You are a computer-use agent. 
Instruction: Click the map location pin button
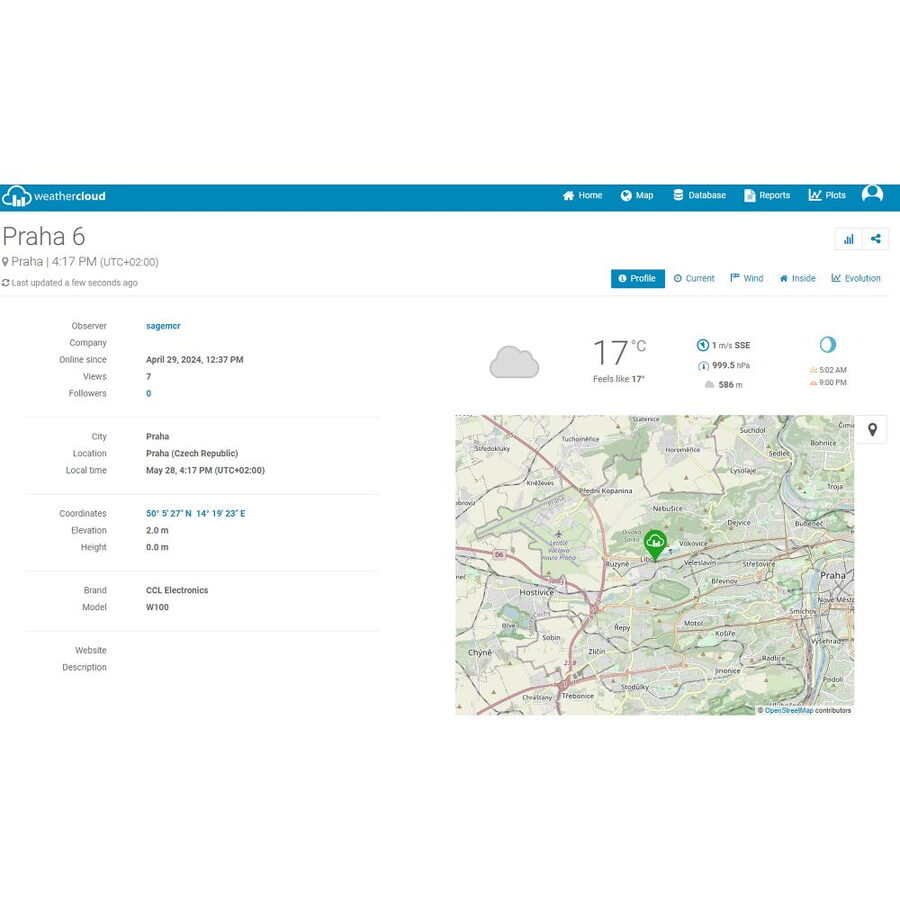[x=872, y=430]
